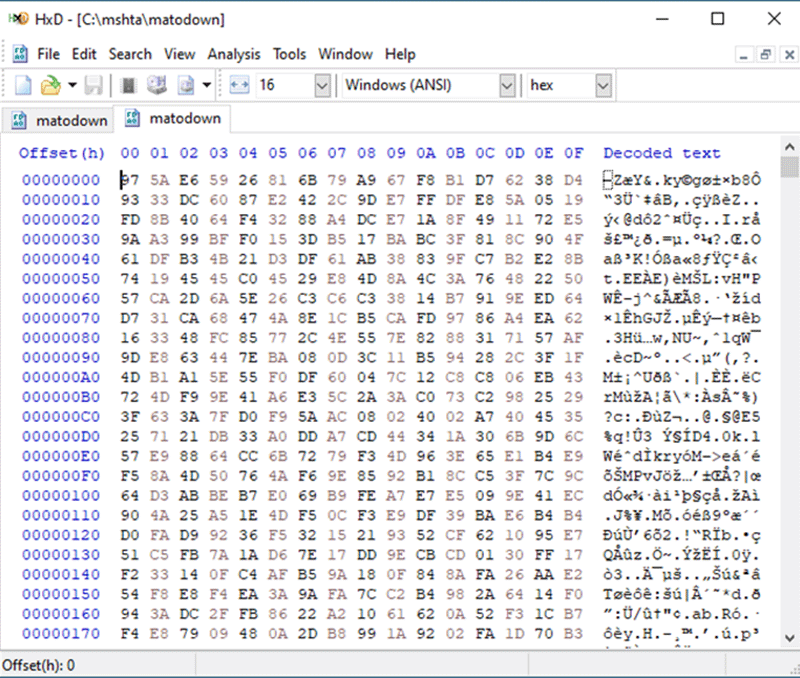Viewport: 800px width, 678px height.
Task: Click offset row 00000010
Action: 61,199
